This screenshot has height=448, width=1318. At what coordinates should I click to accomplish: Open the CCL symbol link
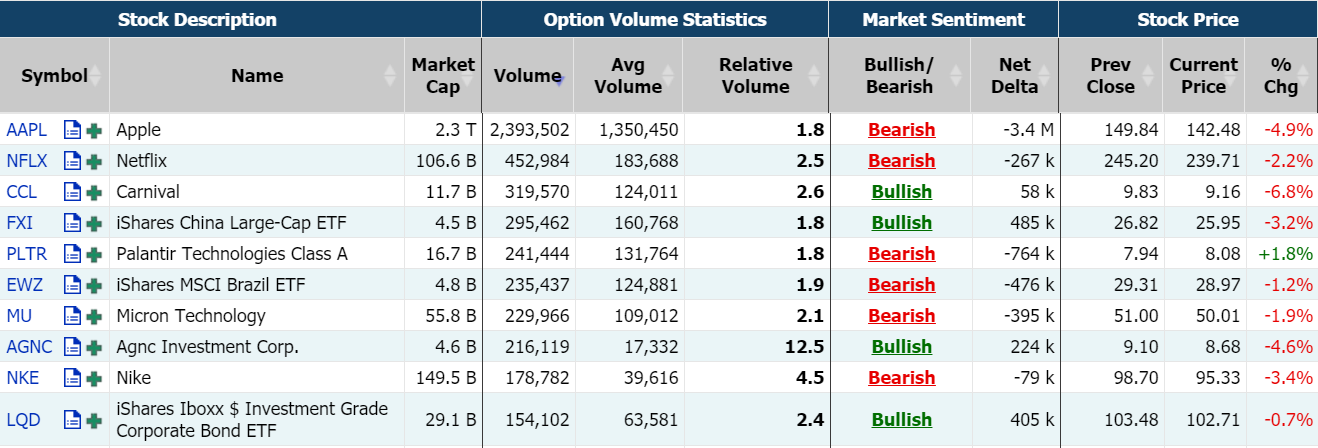coord(22,192)
